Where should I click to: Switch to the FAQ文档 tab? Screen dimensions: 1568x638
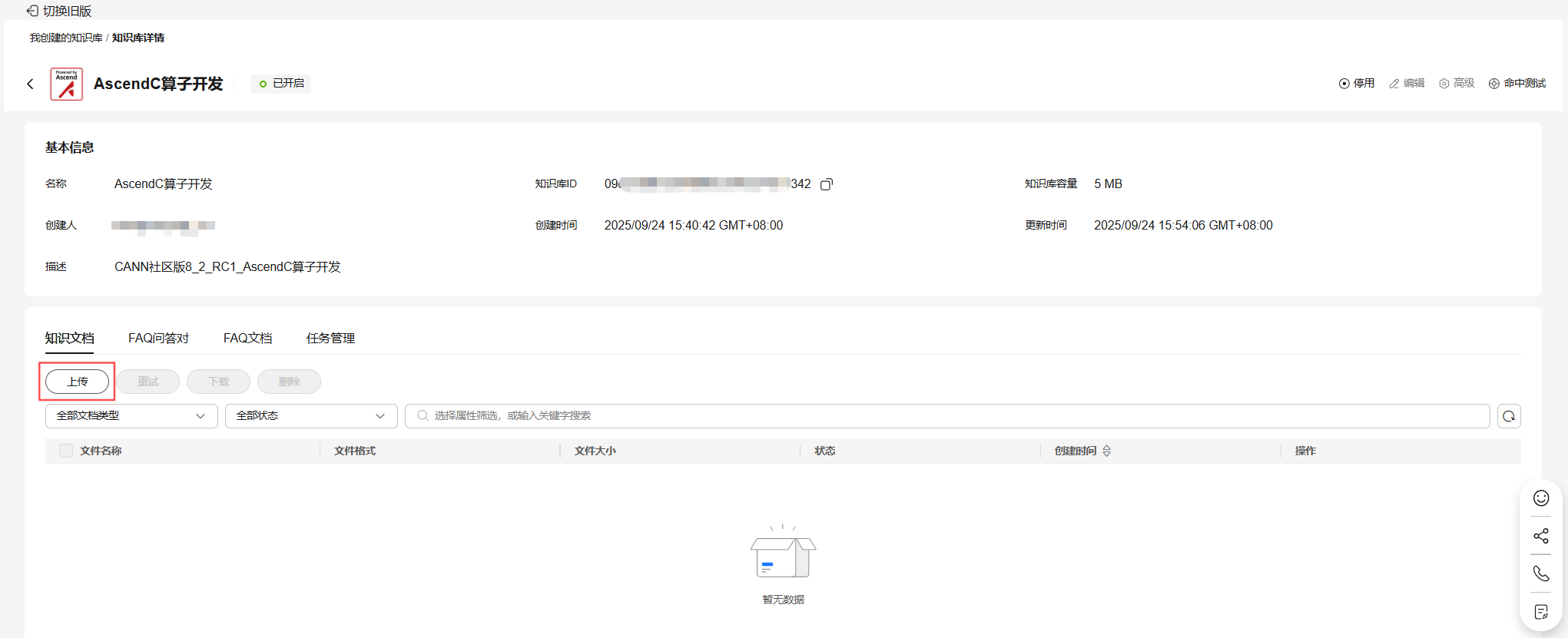248,338
